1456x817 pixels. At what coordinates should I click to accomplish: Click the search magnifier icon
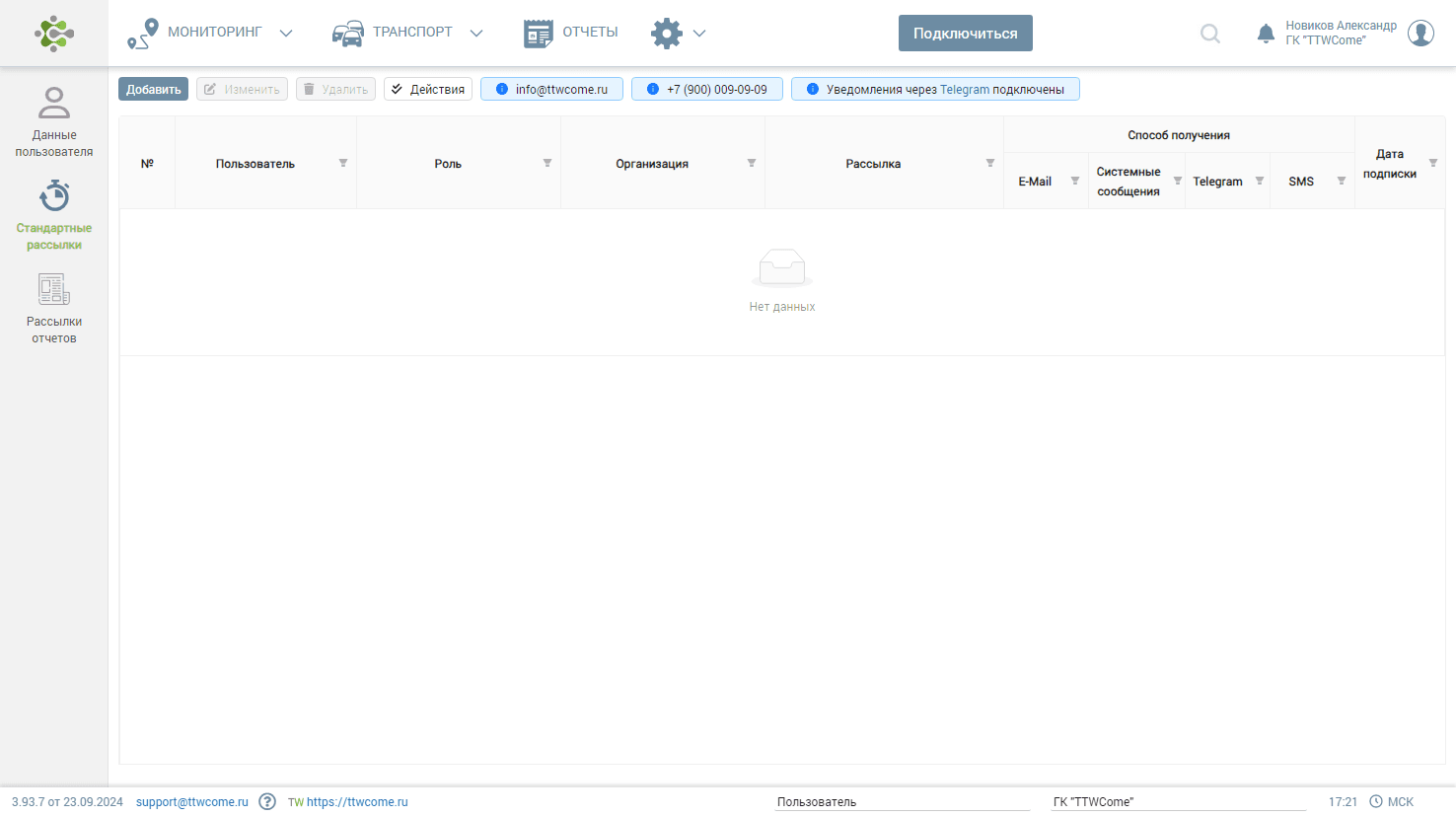click(x=1210, y=34)
